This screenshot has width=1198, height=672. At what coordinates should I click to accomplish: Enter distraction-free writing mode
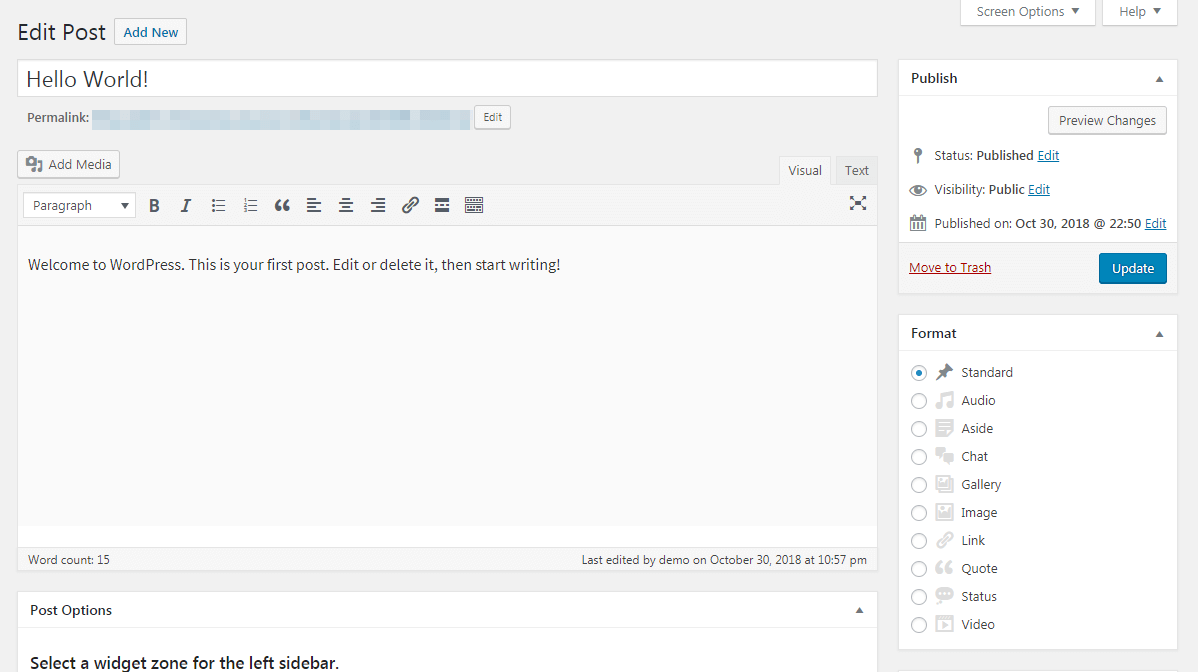coord(857,203)
